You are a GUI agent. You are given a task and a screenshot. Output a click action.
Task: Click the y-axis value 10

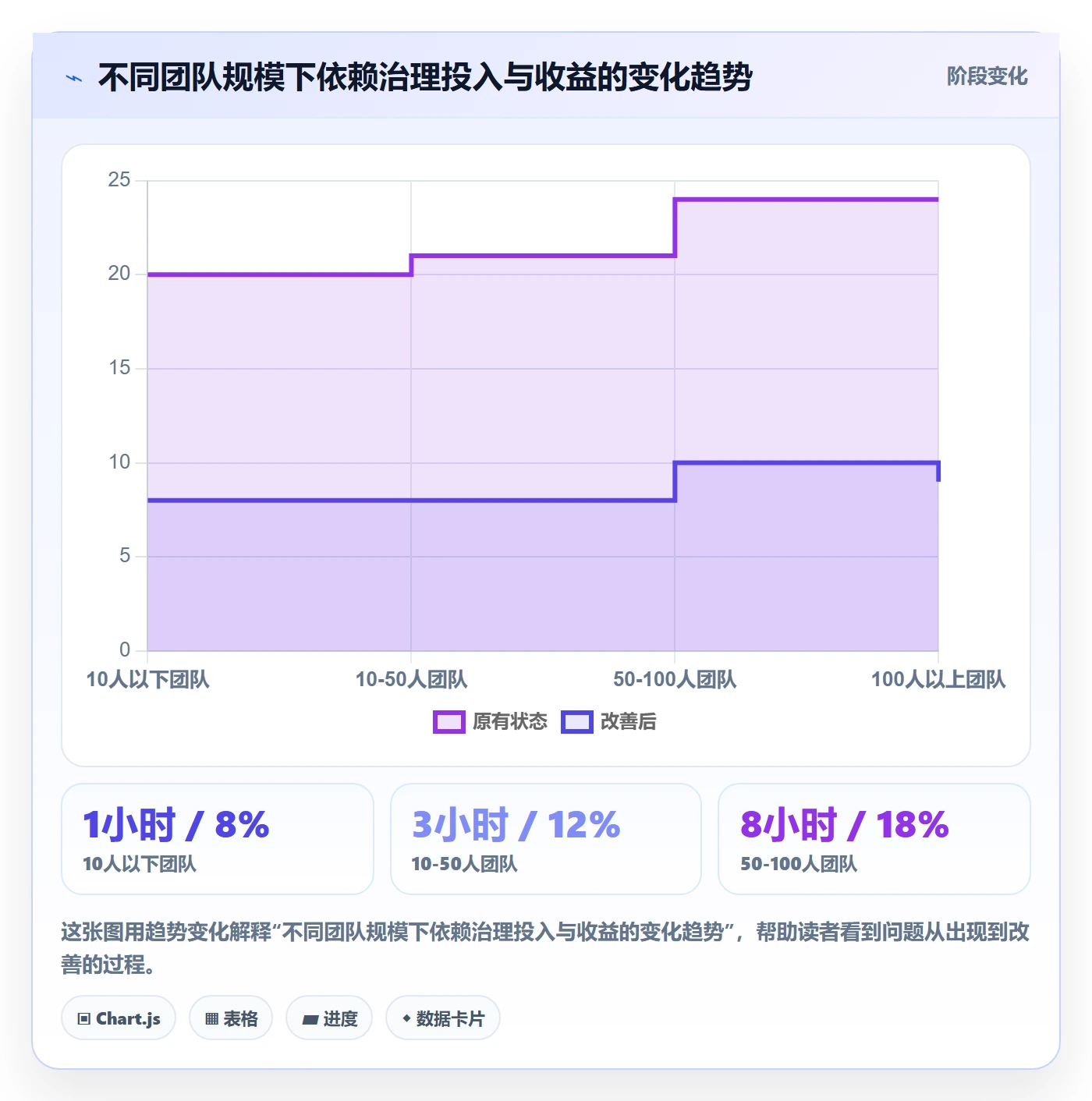[x=119, y=462]
